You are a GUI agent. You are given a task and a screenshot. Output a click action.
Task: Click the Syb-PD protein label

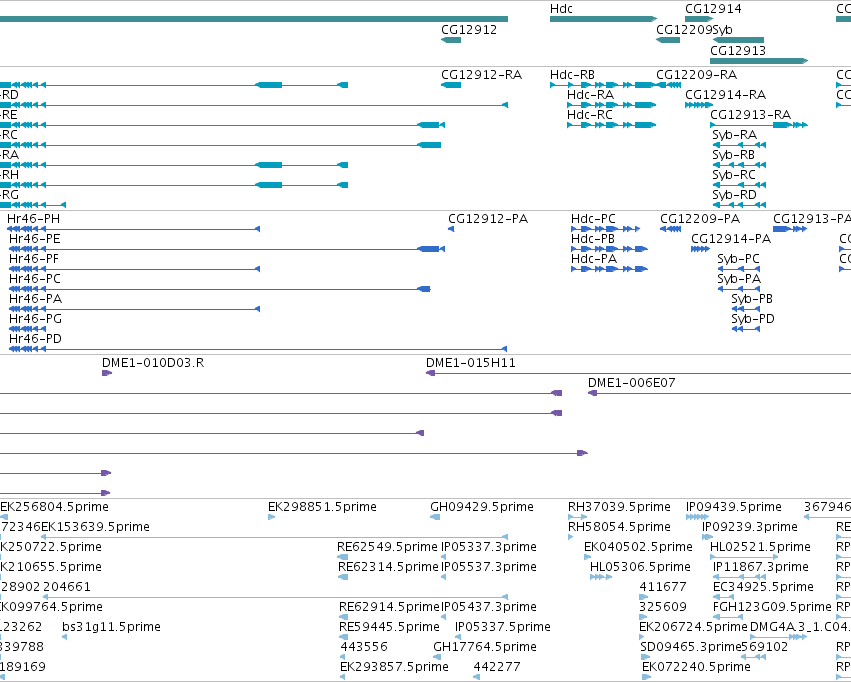753,319
